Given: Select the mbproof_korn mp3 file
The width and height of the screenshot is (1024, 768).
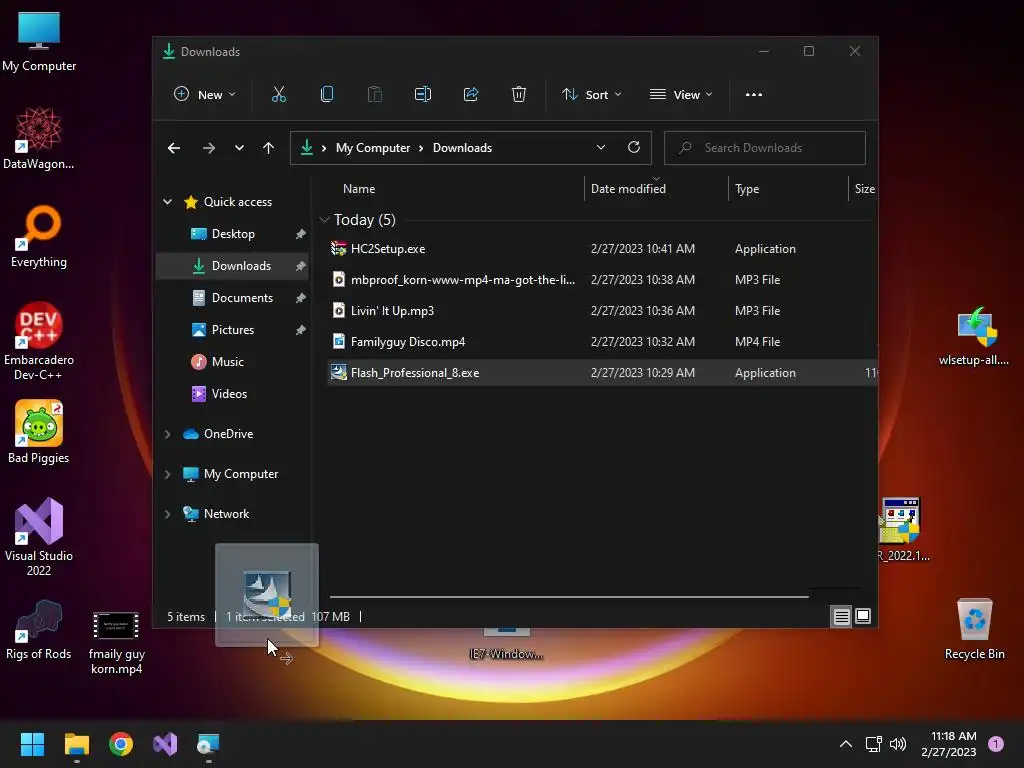Looking at the screenshot, I should click(x=462, y=280).
